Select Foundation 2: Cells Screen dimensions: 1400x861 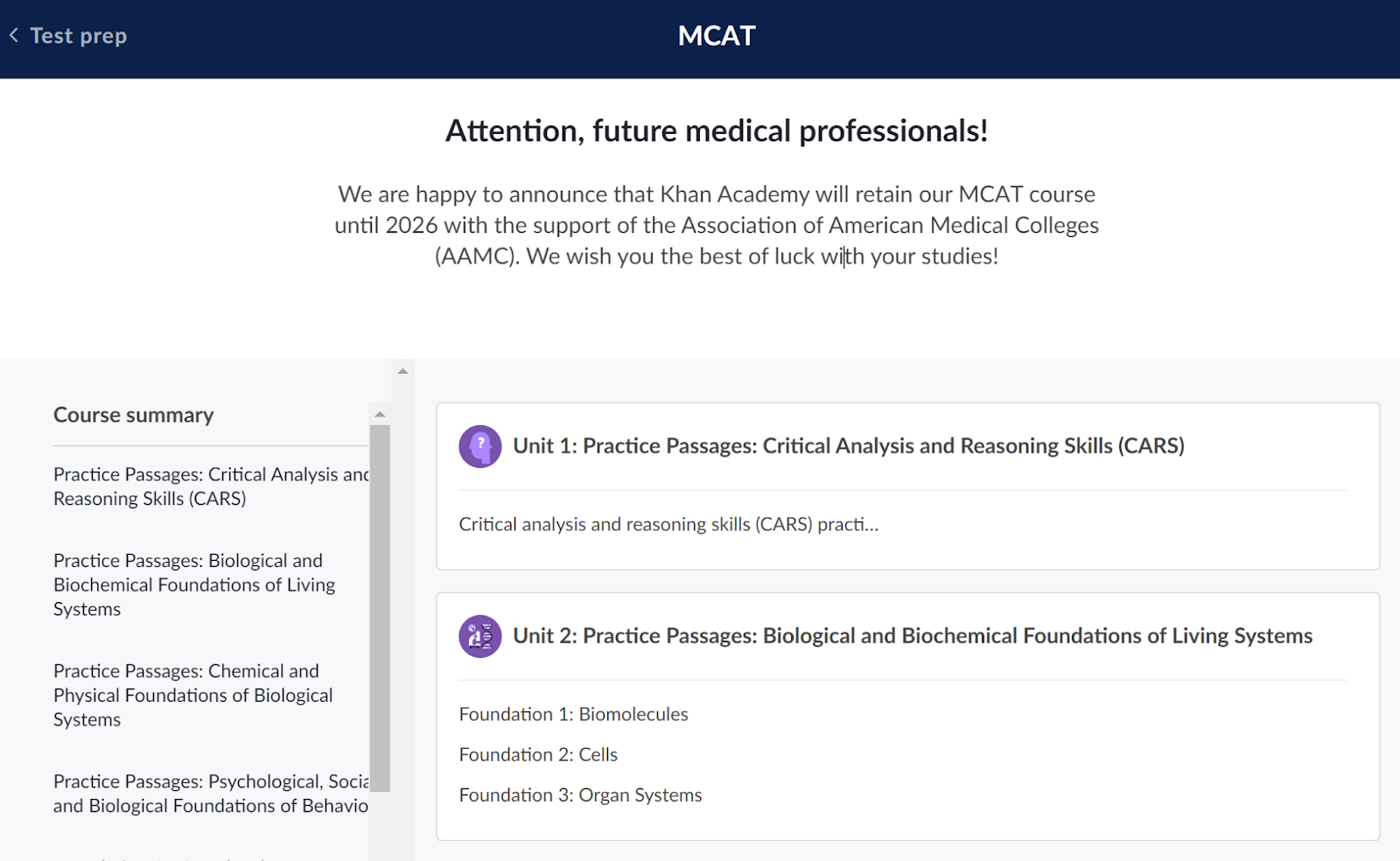pos(538,754)
